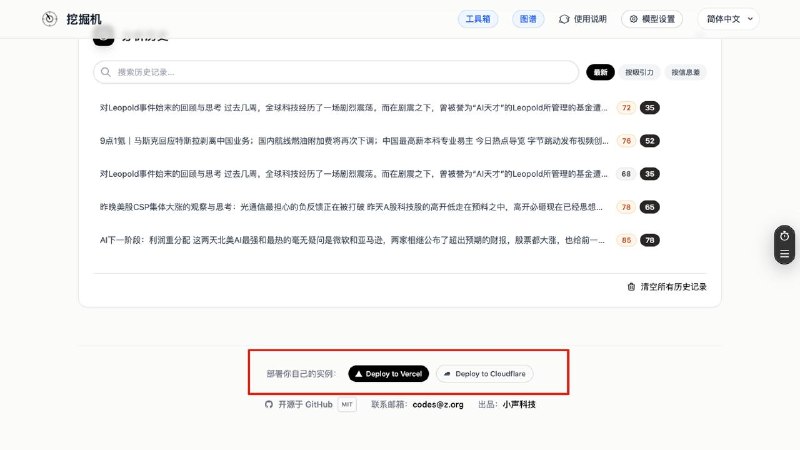Open the 小声科技 link in footer
The image size is (800, 450).
coord(519,405)
